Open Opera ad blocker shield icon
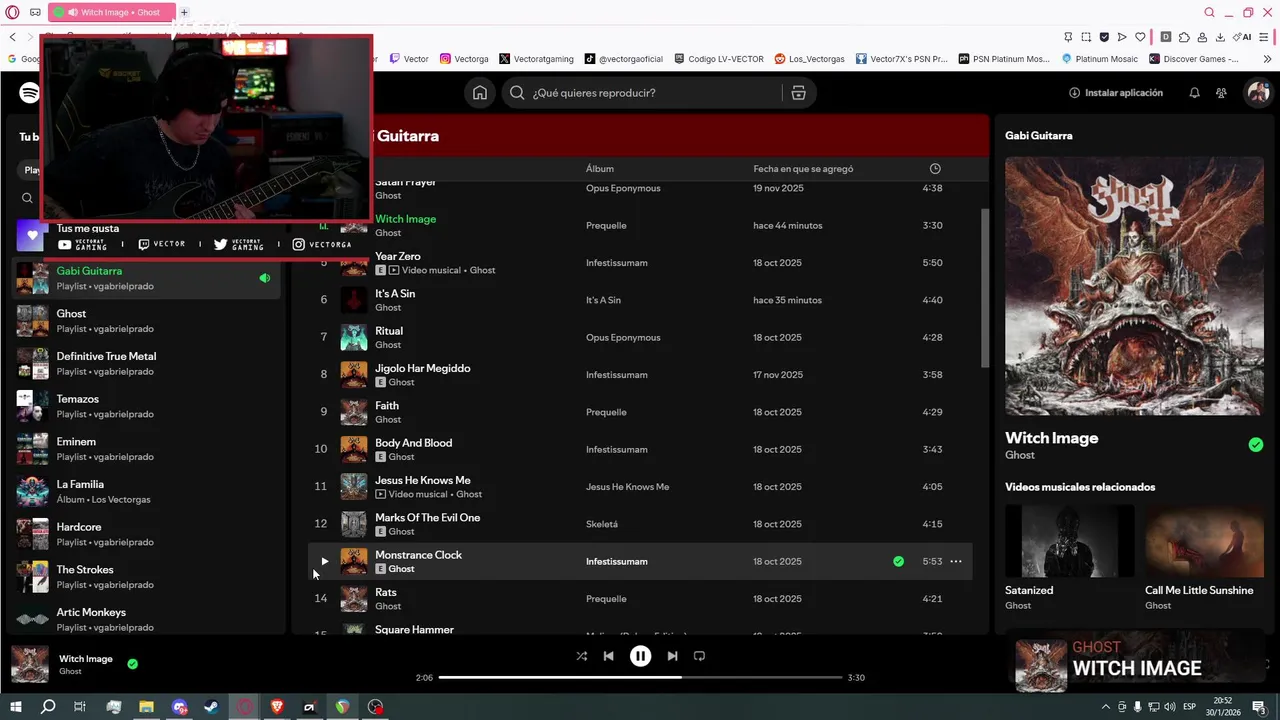The height and width of the screenshot is (720, 1280). point(1104,37)
